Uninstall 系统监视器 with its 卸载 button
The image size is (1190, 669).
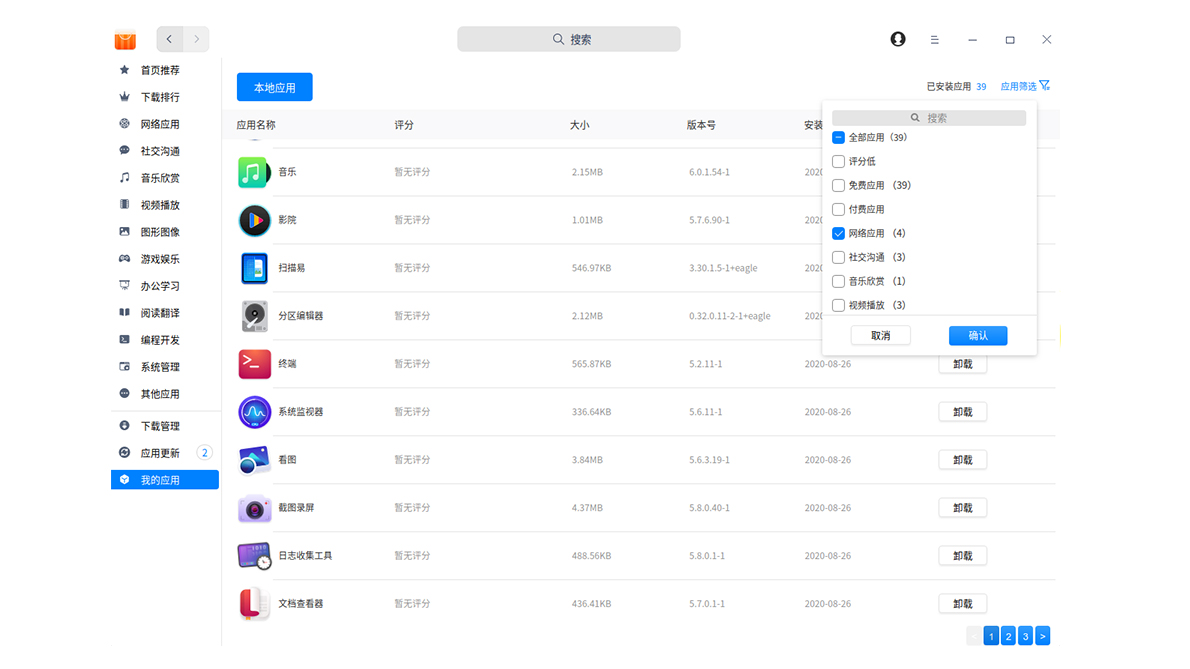[962, 412]
